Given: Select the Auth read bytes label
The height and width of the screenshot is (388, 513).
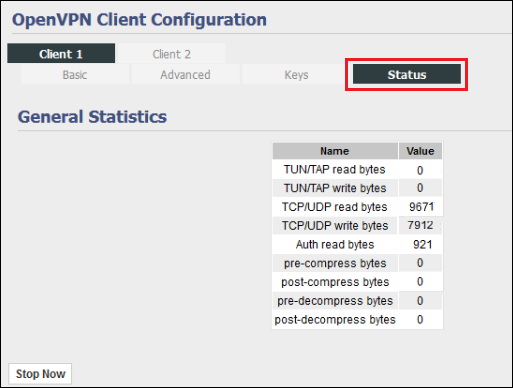Looking at the screenshot, I should coord(335,245).
